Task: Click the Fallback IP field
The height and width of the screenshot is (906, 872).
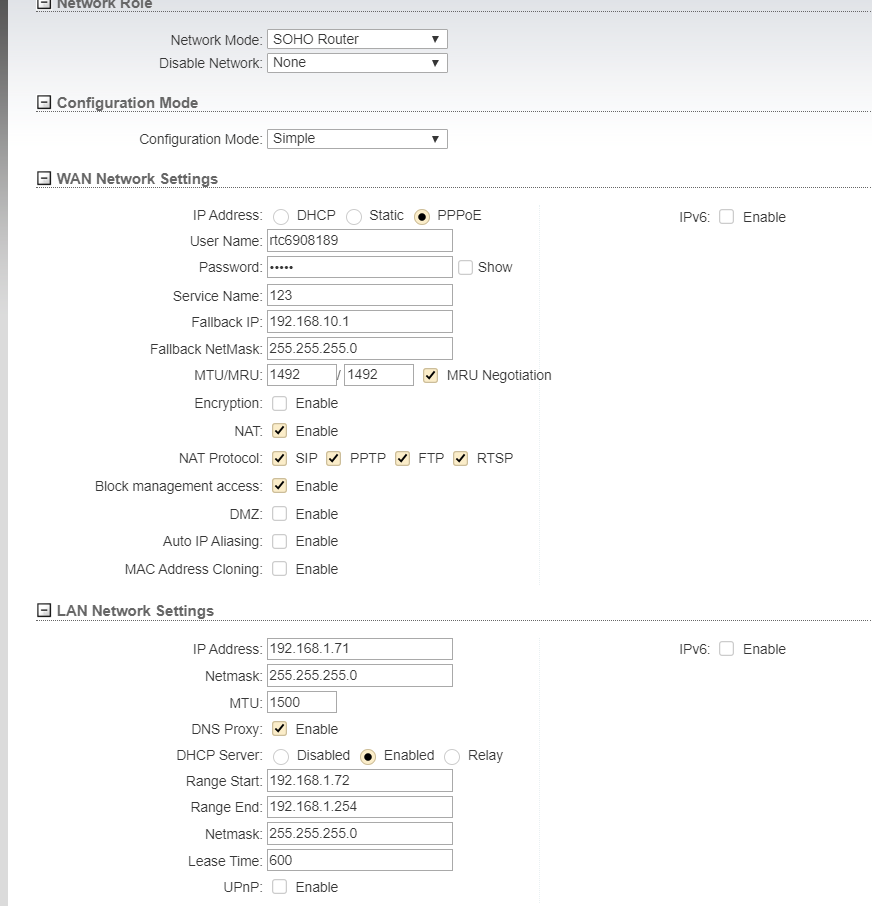Action: coord(359,321)
